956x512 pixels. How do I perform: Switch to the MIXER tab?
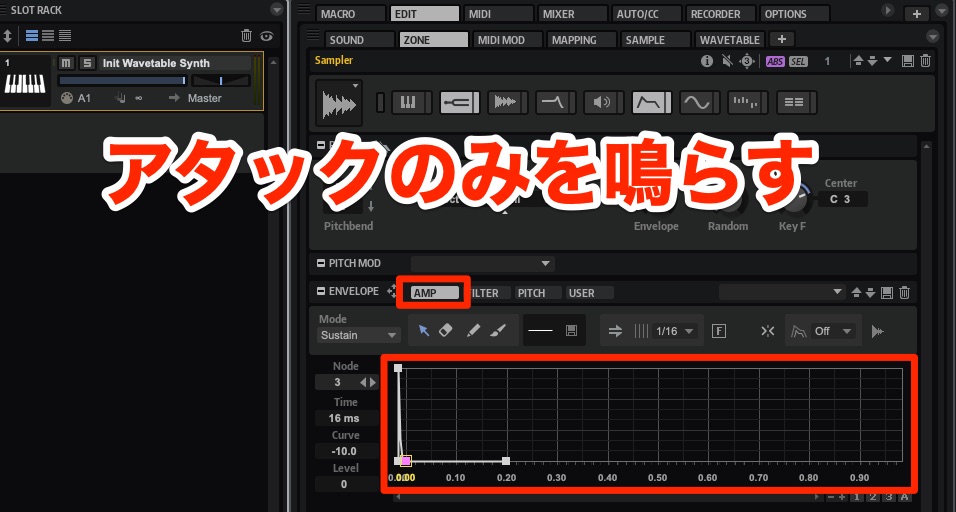tap(573, 13)
